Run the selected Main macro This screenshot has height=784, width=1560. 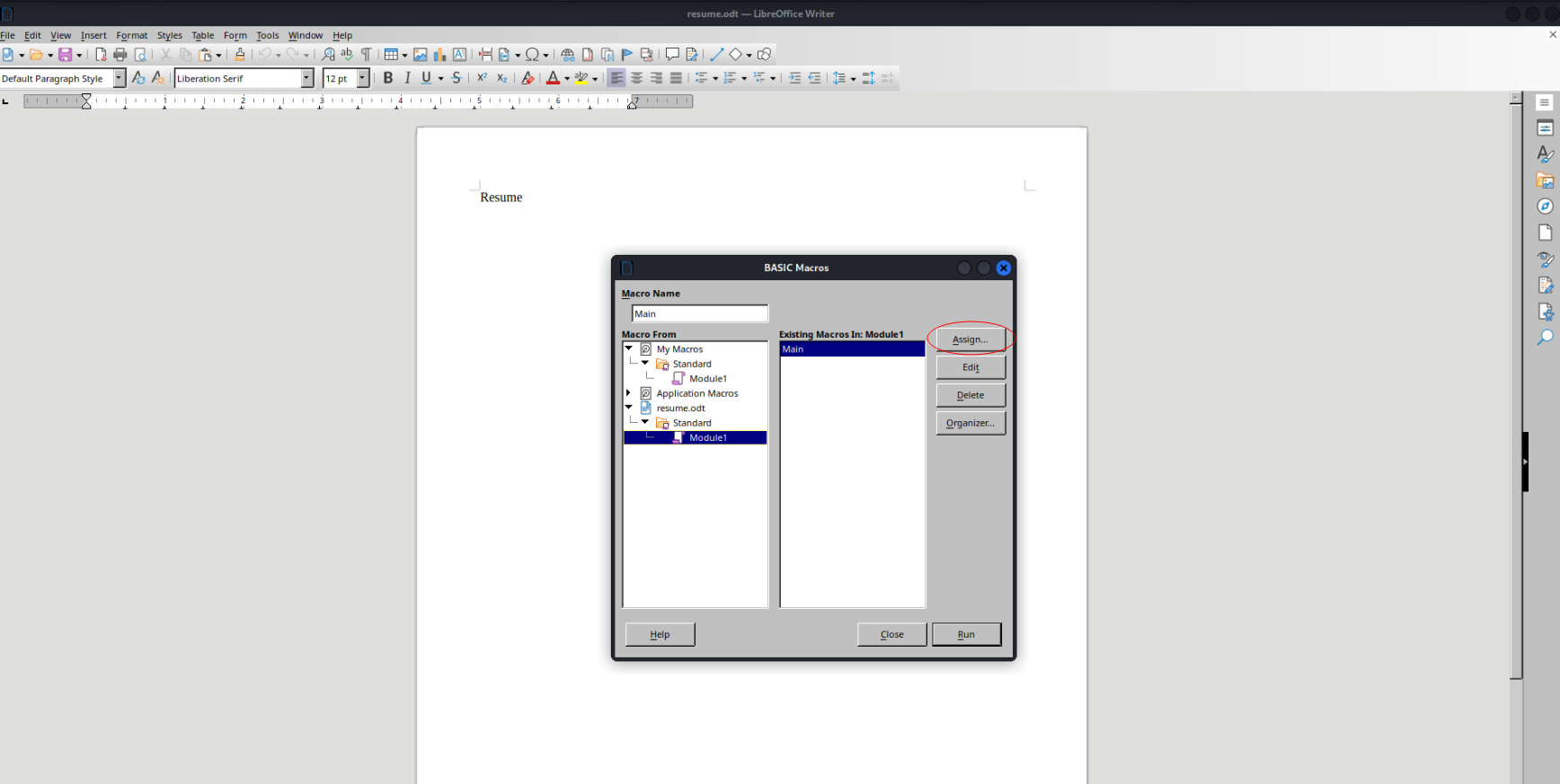966,634
